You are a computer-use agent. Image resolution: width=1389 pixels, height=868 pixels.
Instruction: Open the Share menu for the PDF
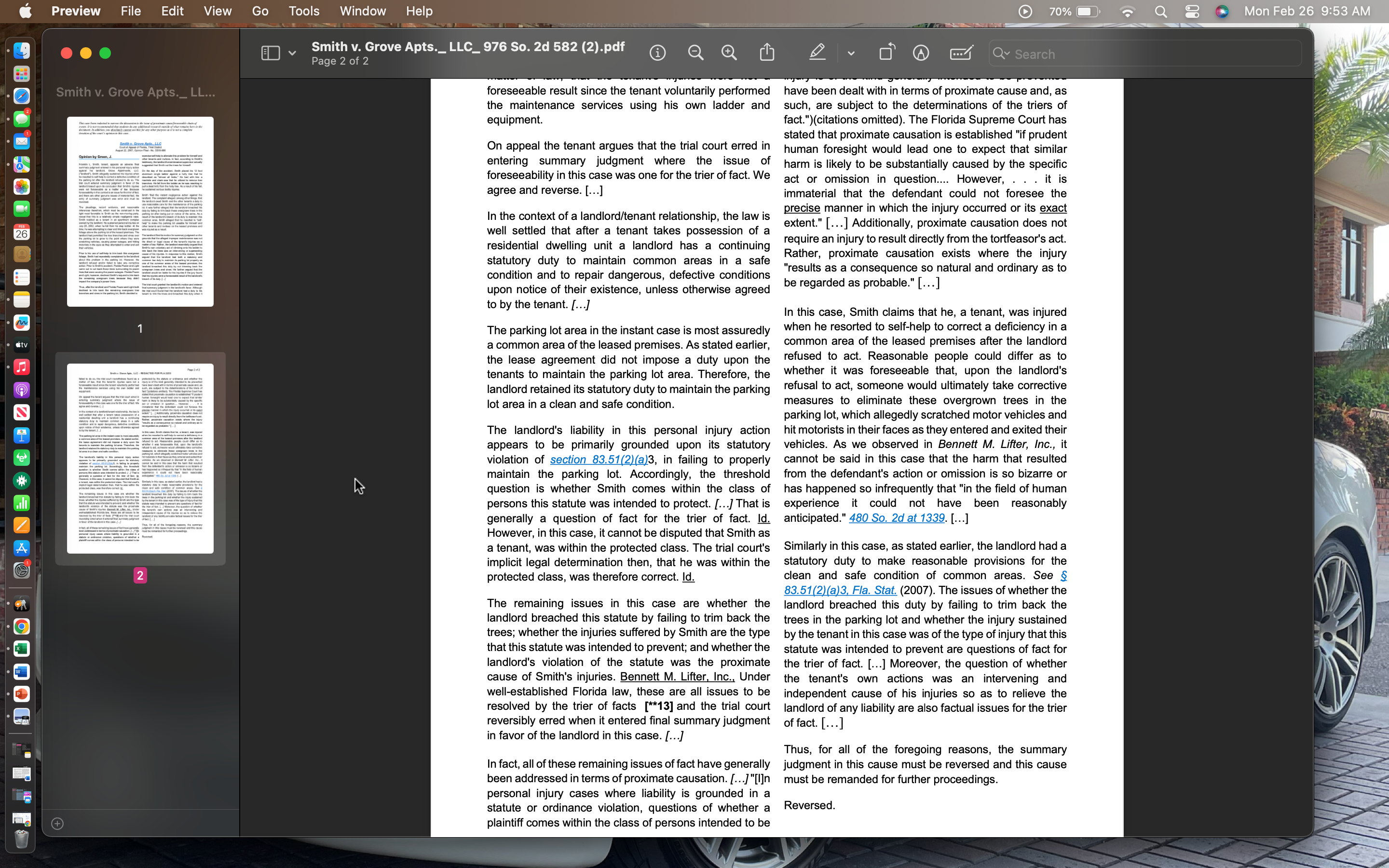[767, 52]
